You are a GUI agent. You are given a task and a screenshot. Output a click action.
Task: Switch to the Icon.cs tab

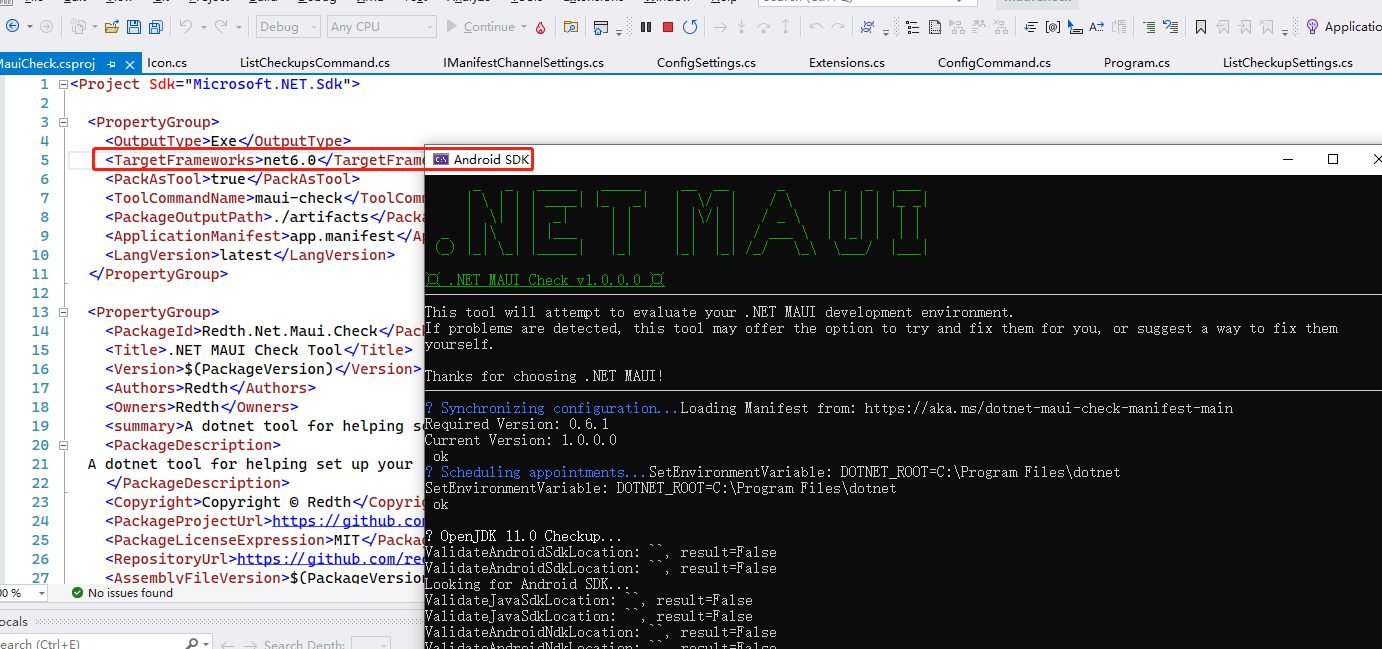pos(167,62)
